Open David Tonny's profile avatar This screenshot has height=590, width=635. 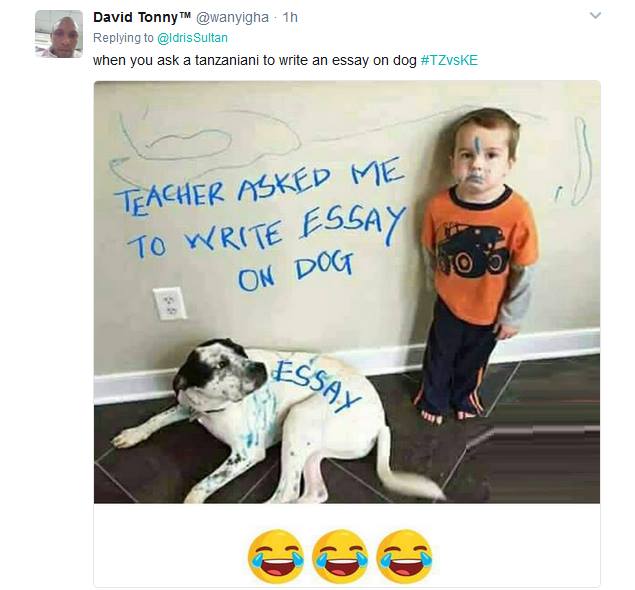(x=59, y=34)
